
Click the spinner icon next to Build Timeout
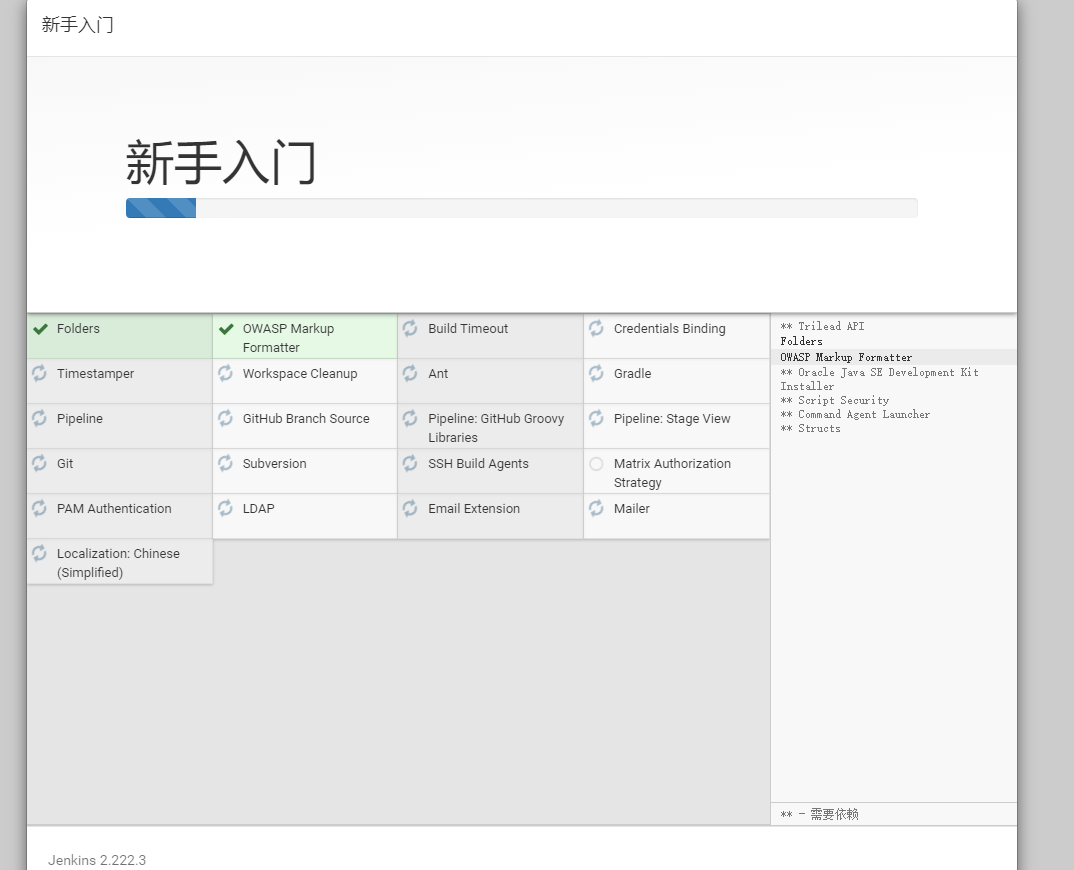click(x=410, y=328)
